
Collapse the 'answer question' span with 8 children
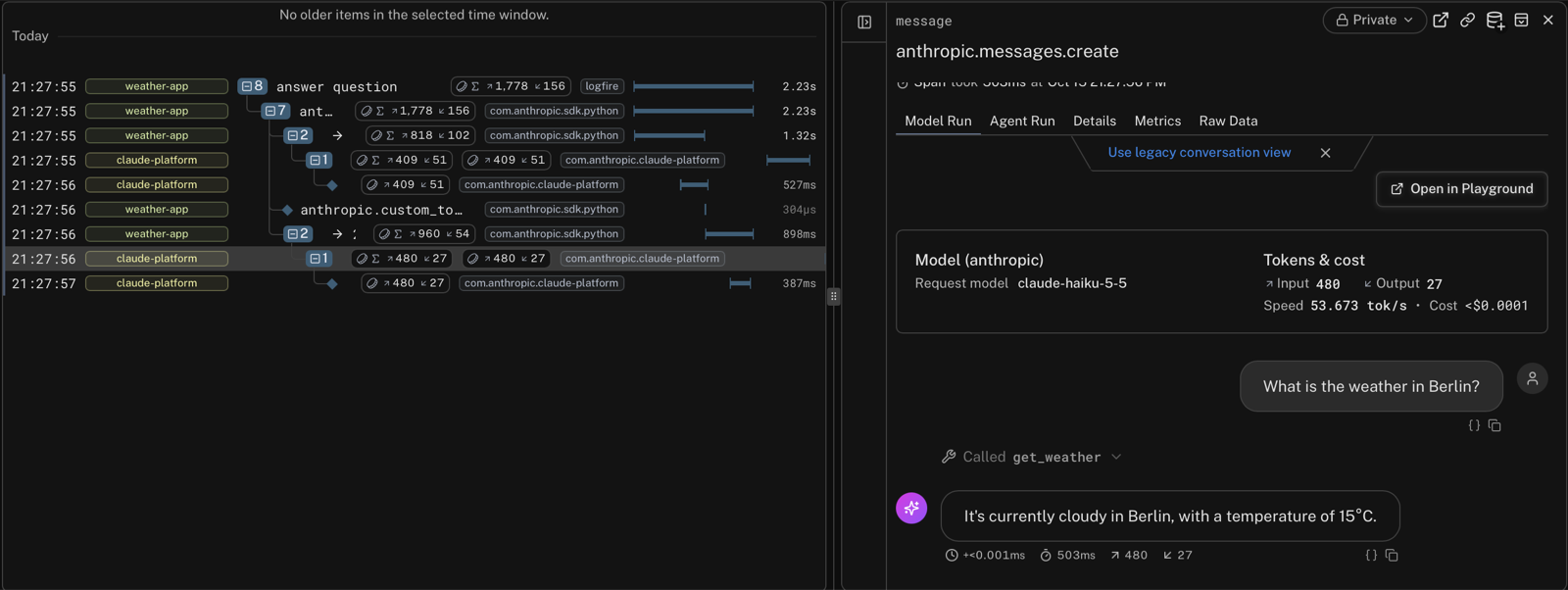coord(253,86)
